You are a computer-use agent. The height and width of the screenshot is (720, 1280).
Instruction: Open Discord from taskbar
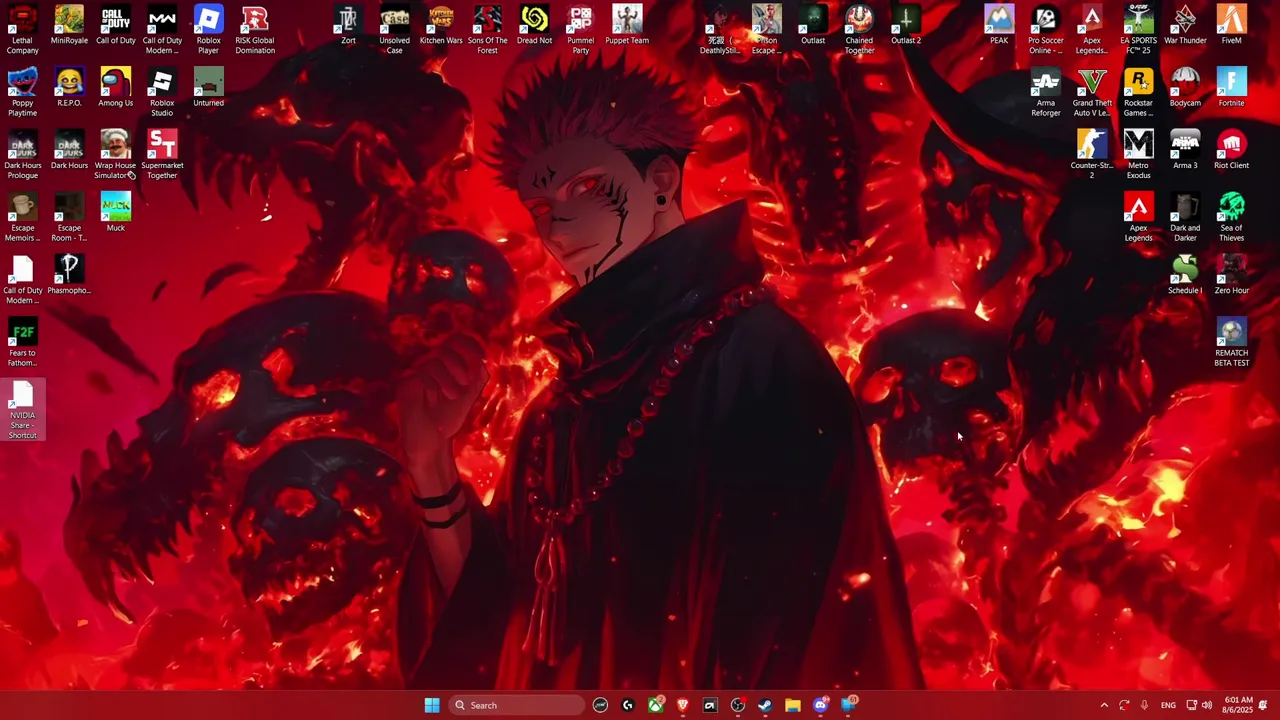click(x=821, y=705)
